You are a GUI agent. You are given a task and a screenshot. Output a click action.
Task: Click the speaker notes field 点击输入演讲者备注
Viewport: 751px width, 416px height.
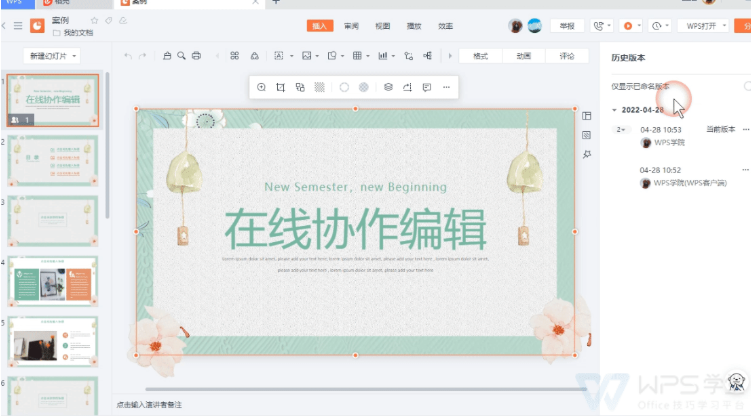click(x=150, y=405)
